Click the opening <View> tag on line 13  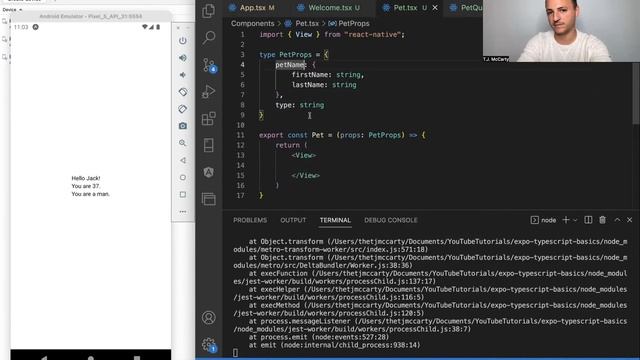point(304,155)
